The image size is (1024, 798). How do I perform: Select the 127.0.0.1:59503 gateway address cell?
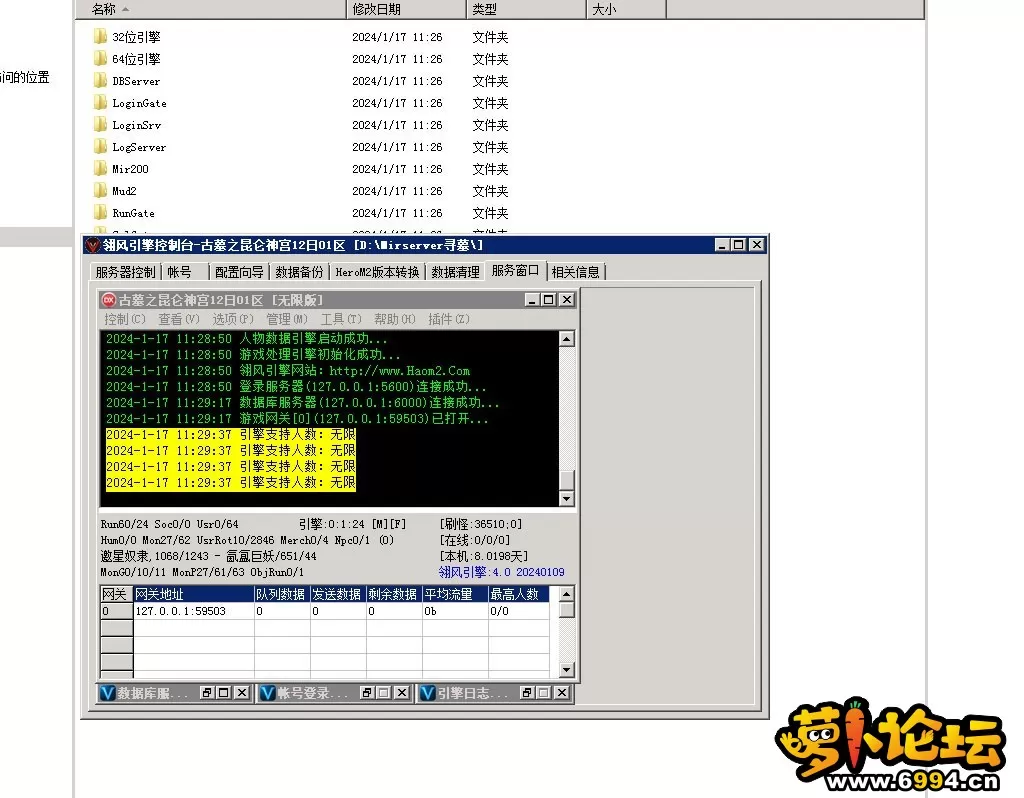tap(193, 611)
